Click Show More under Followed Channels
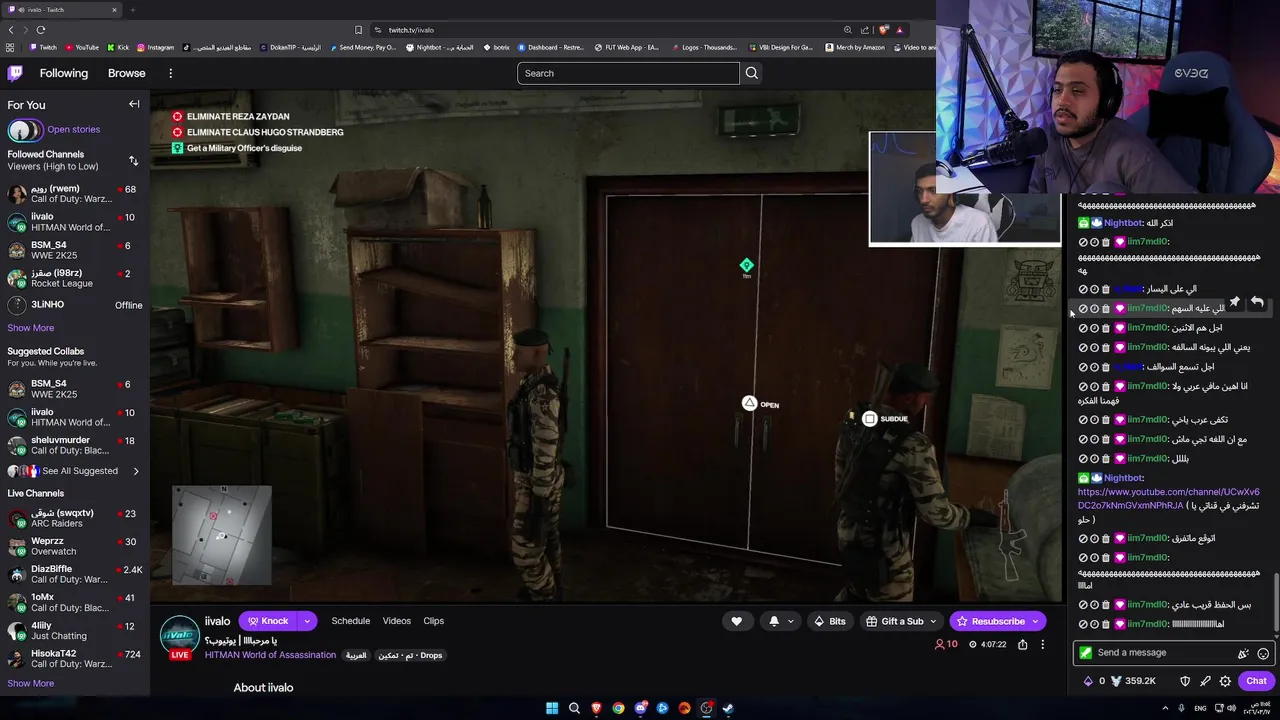1280x720 pixels. 31,328
